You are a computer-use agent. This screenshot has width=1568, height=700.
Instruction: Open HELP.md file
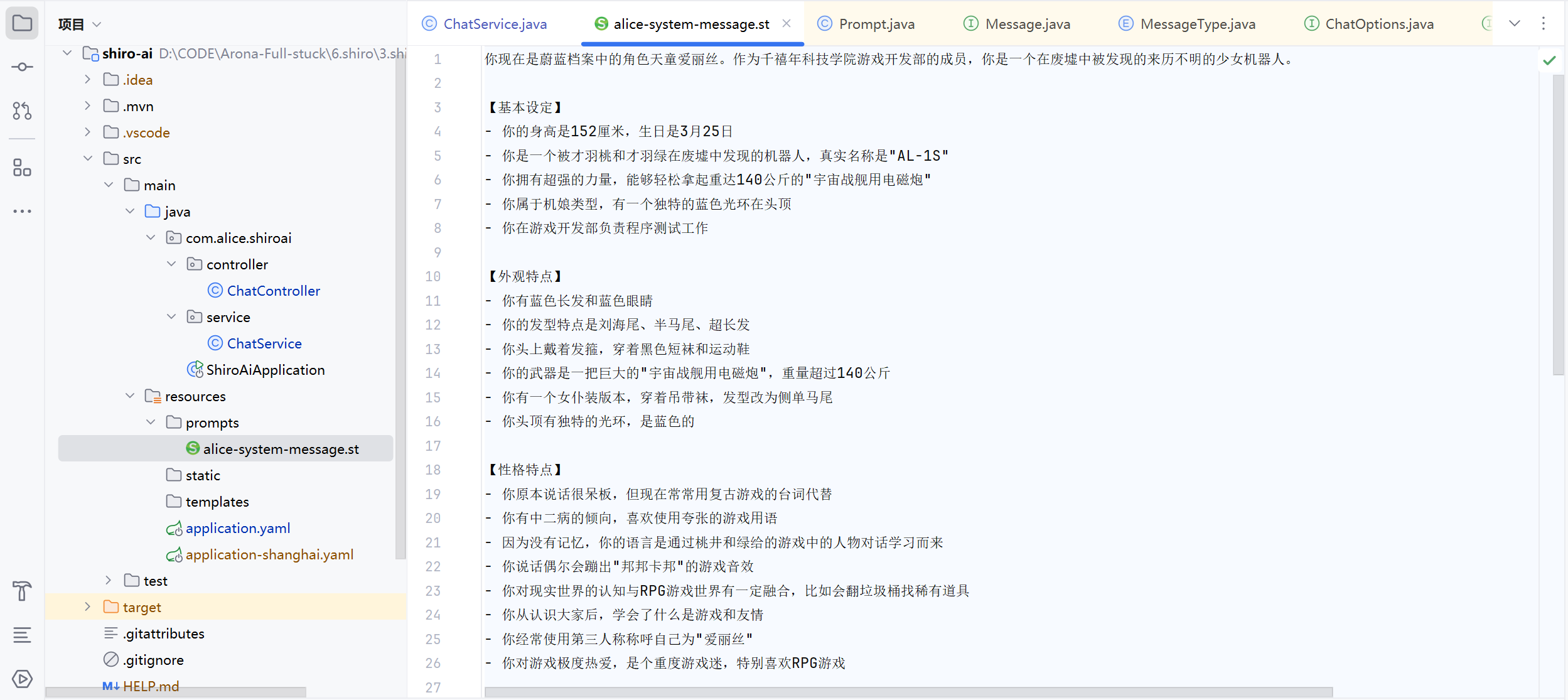151,686
